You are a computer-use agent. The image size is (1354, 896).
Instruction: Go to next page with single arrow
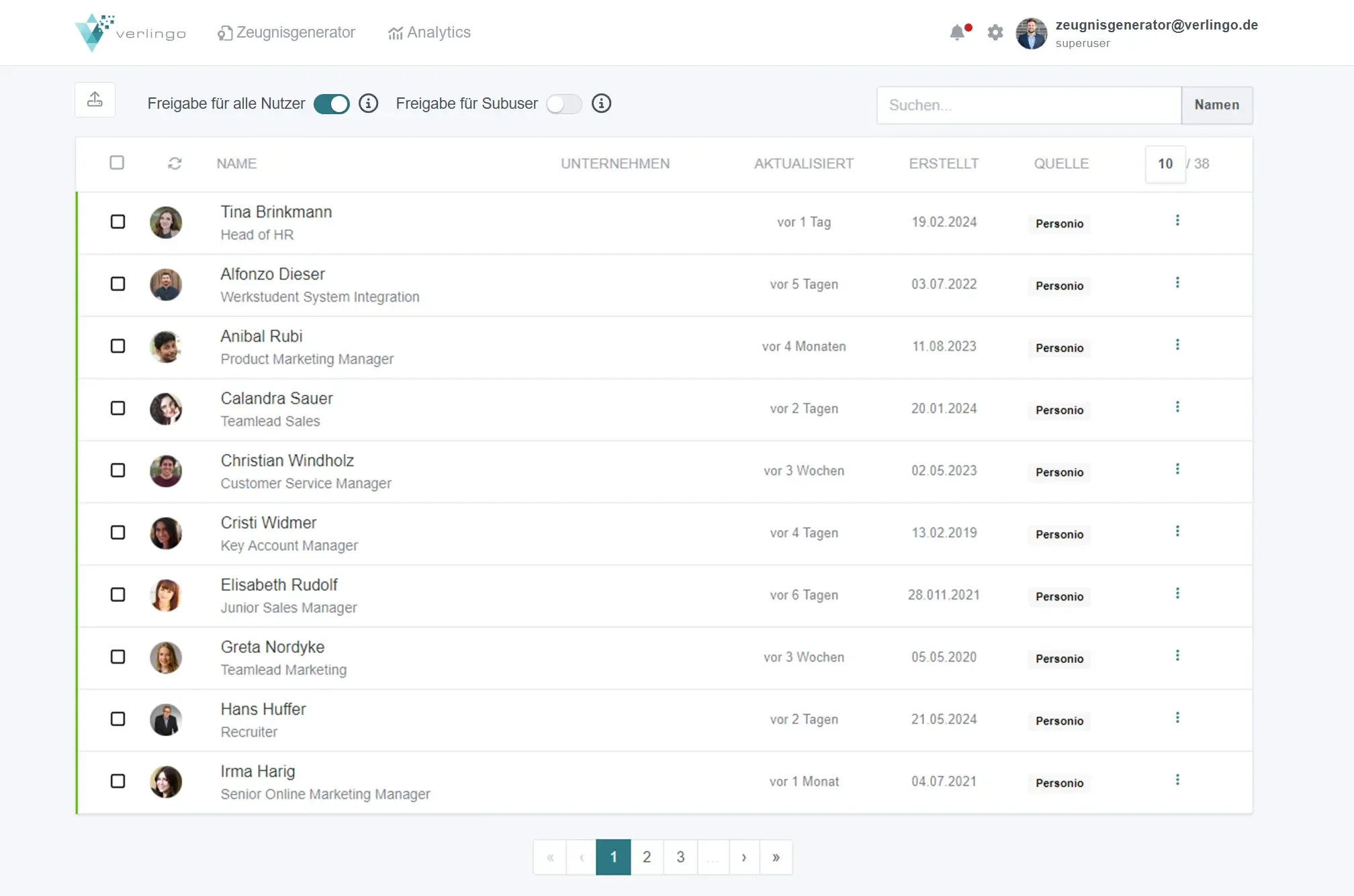click(743, 857)
